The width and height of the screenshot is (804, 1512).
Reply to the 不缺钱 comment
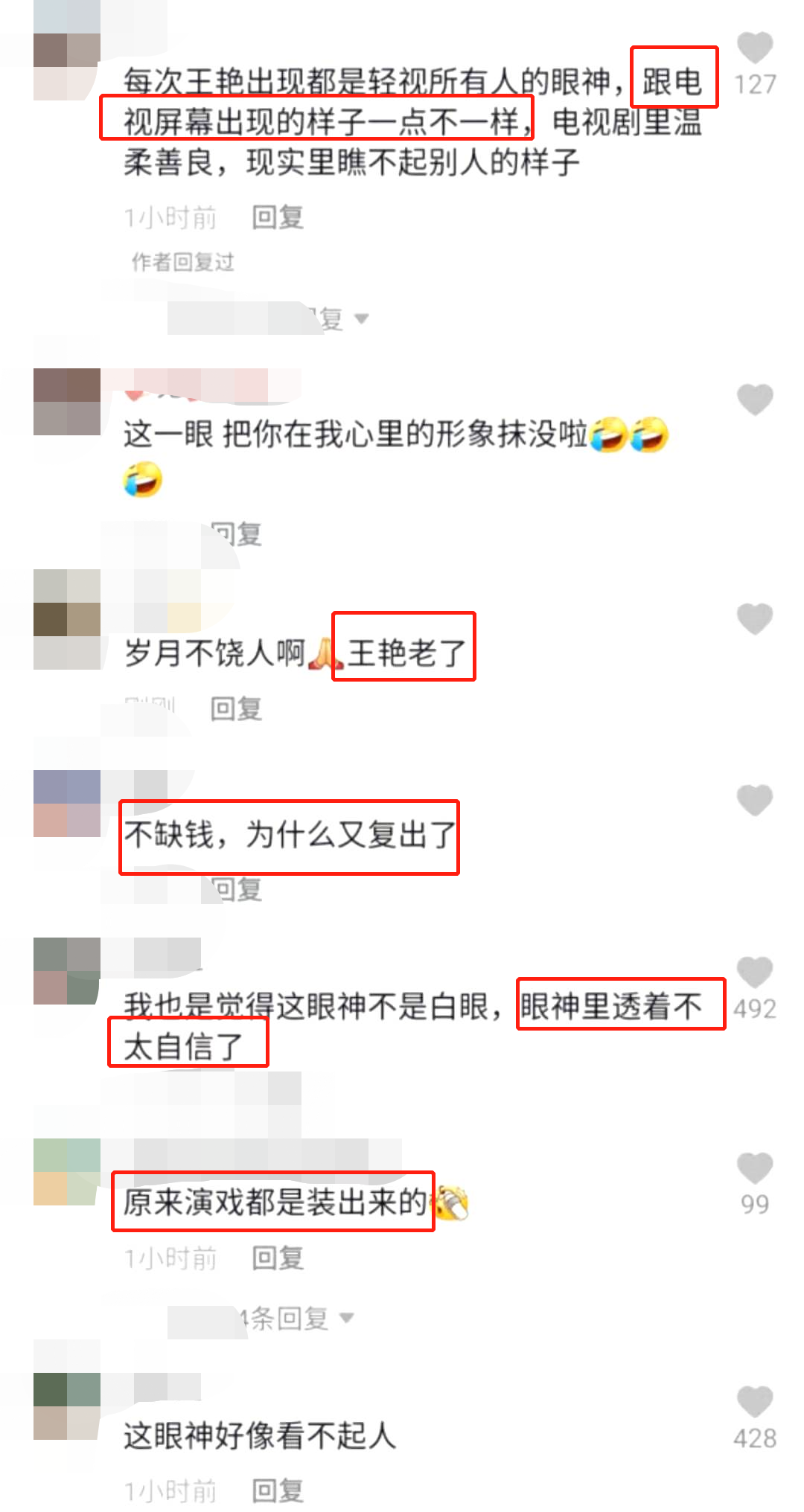[x=236, y=889]
